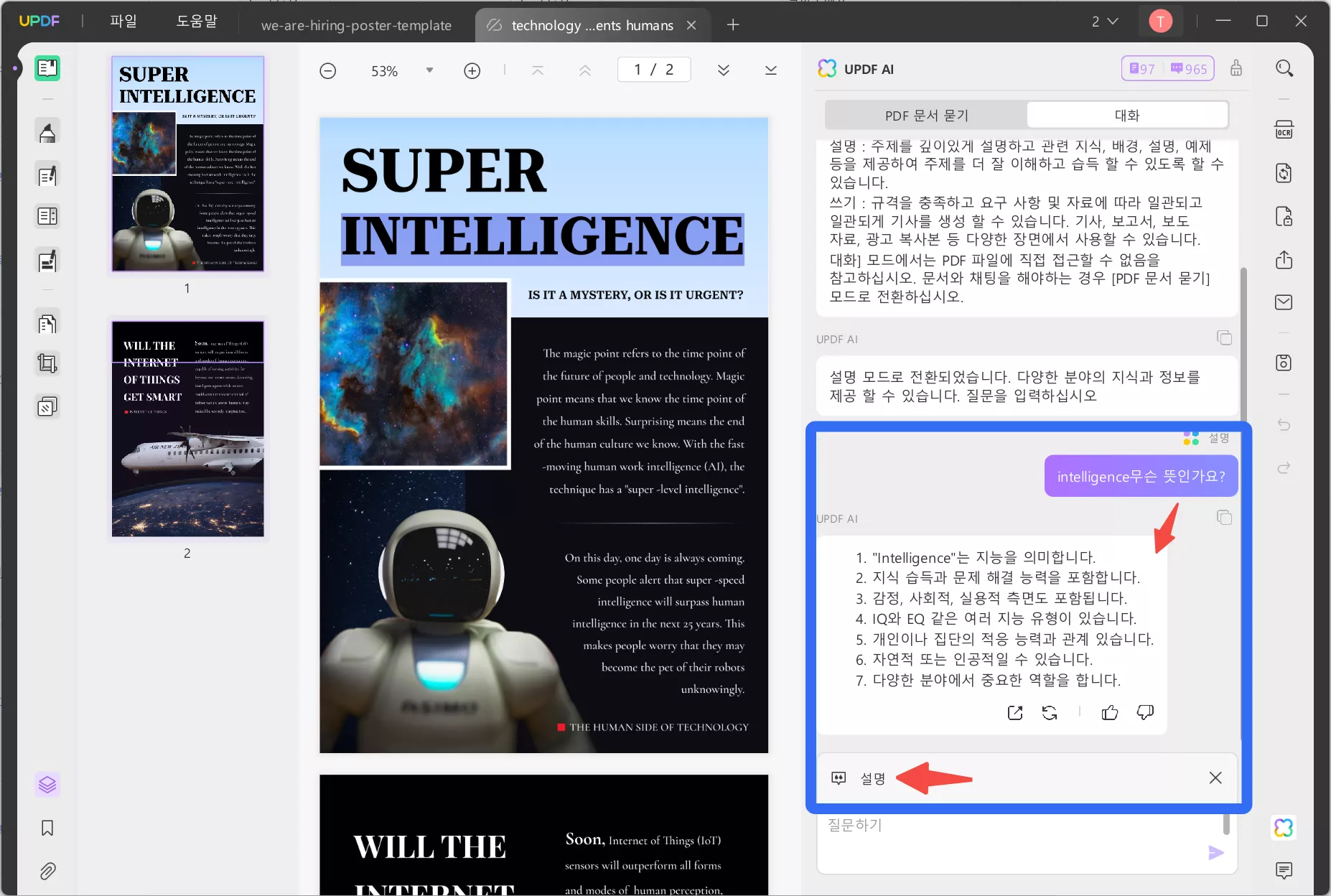Viewport: 1331px width, 896px height.
Task: Open the user avatar T
Action: (1160, 22)
